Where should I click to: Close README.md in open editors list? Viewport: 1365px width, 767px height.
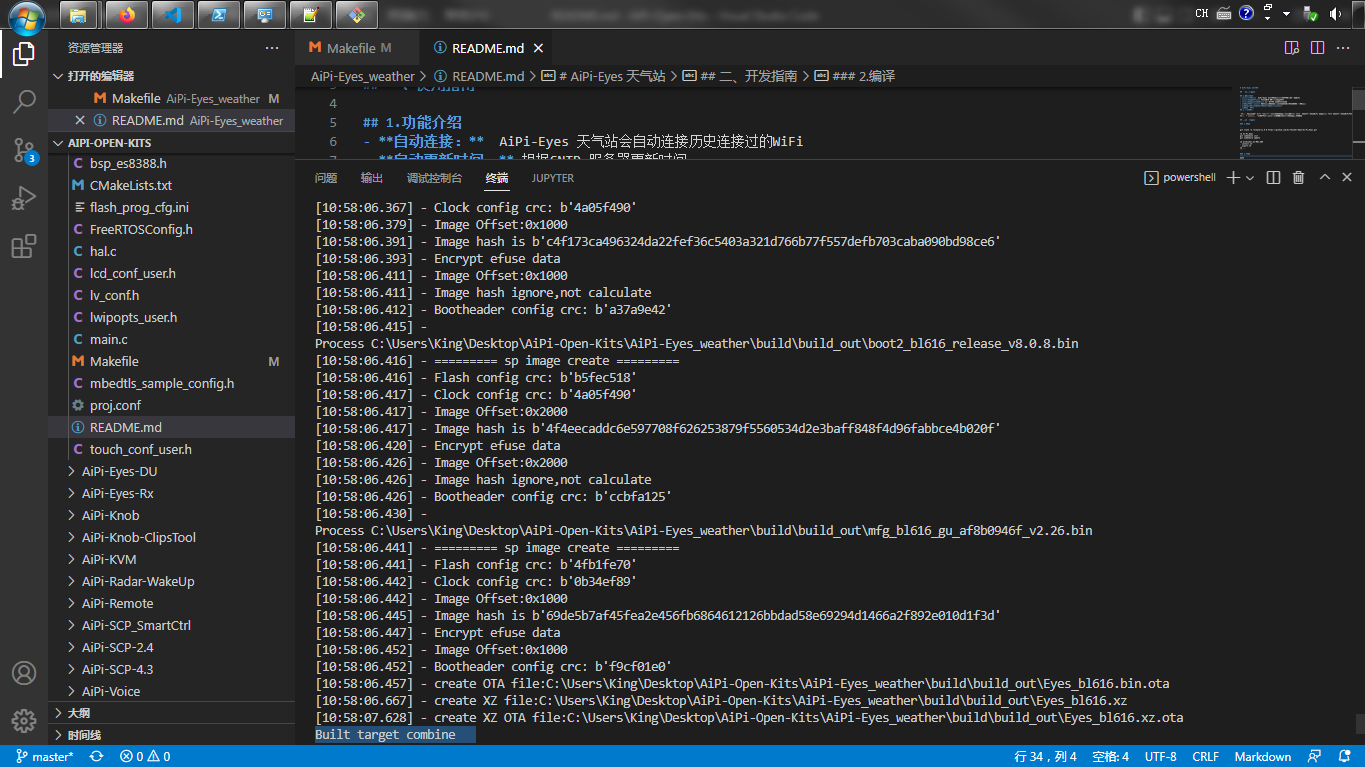80,120
